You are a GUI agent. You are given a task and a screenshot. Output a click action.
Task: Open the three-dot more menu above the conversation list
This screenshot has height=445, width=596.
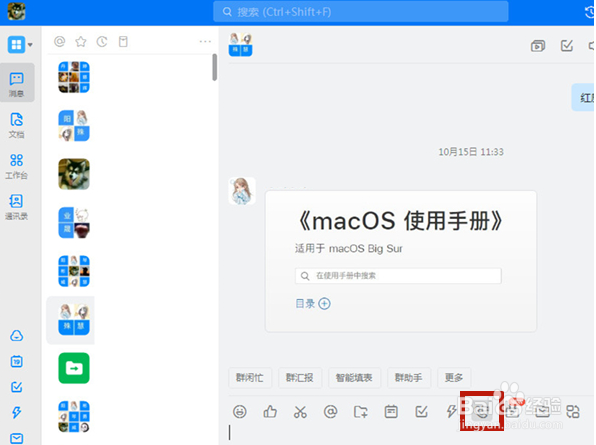tap(205, 41)
